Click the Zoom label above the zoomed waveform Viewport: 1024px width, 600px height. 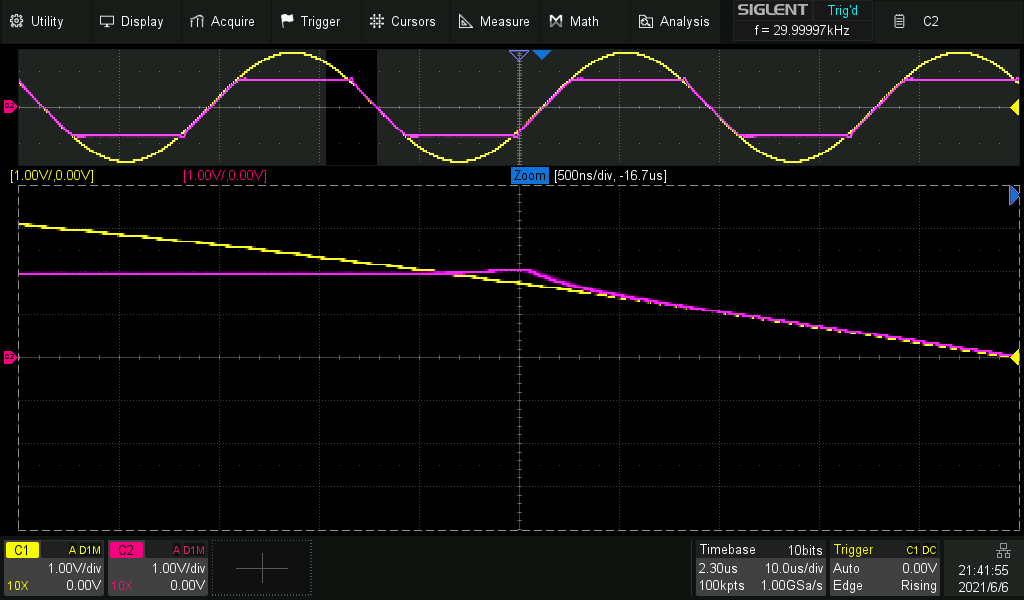[530, 175]
